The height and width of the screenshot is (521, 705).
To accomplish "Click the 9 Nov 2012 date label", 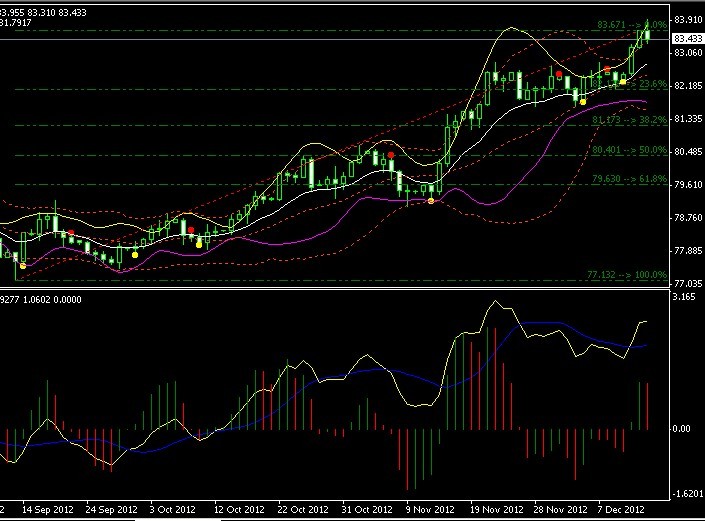I will point(430,509).
